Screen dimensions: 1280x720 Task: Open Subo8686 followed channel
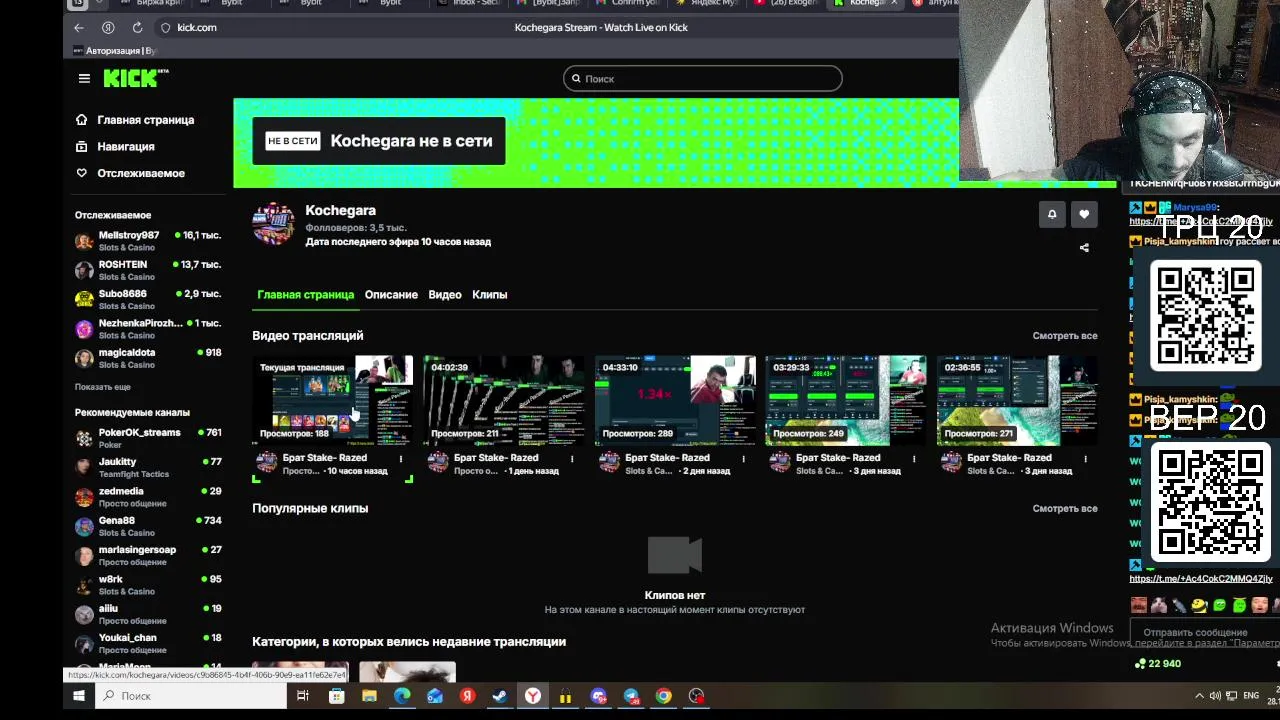[x=148, y=300]
